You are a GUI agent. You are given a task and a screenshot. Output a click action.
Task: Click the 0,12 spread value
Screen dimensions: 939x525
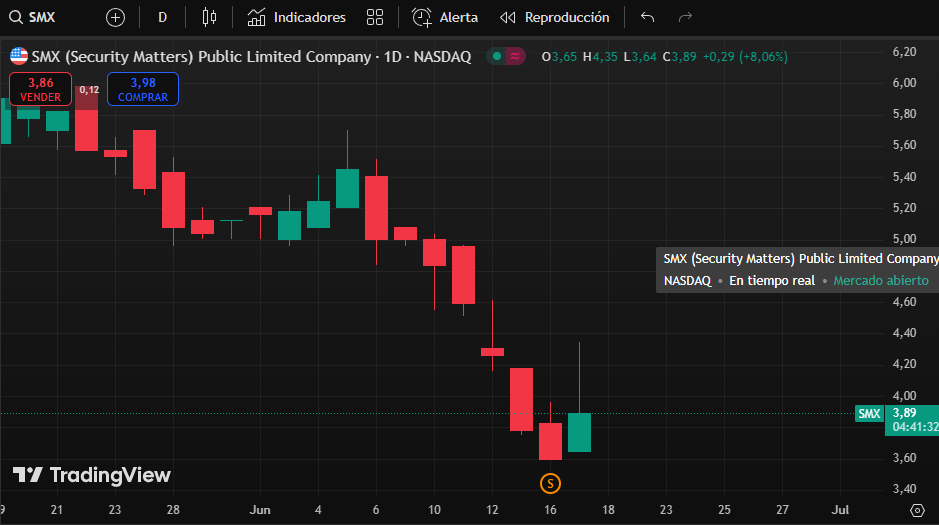(89, 90)
